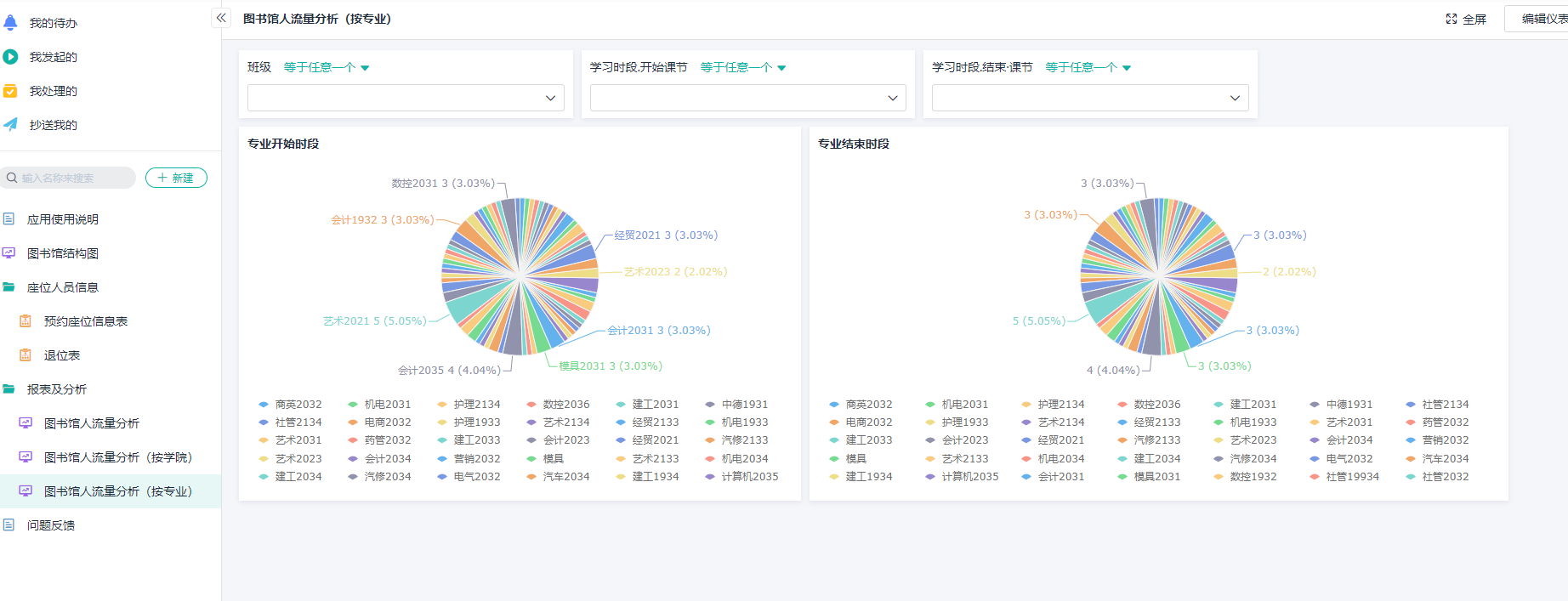Toggle 计算机2035 legend in 专业开始时段 chart

[x=741, y=477]
